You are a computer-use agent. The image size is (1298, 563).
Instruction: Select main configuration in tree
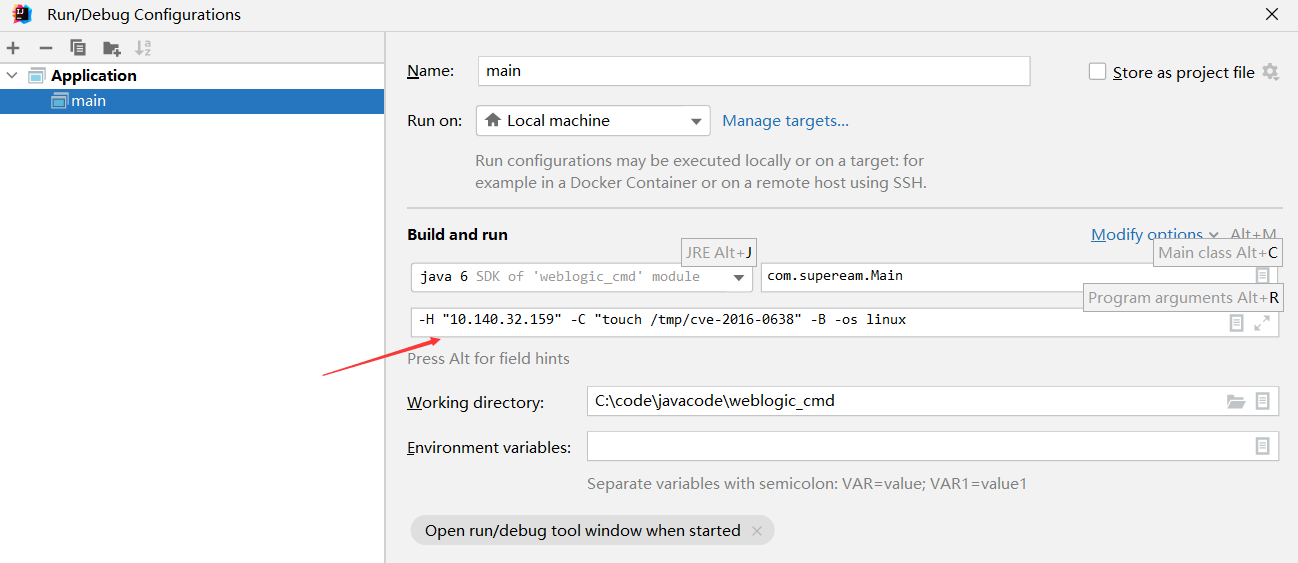click(192, 101)
